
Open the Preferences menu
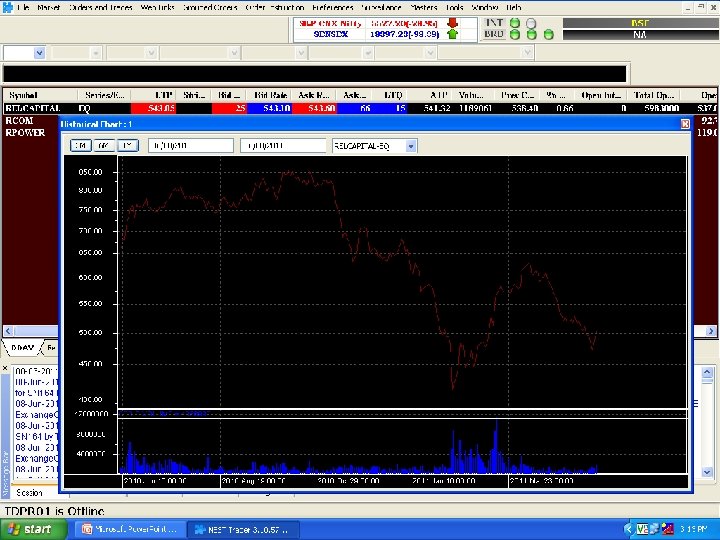pyautogui.click(x=332, y=7)
